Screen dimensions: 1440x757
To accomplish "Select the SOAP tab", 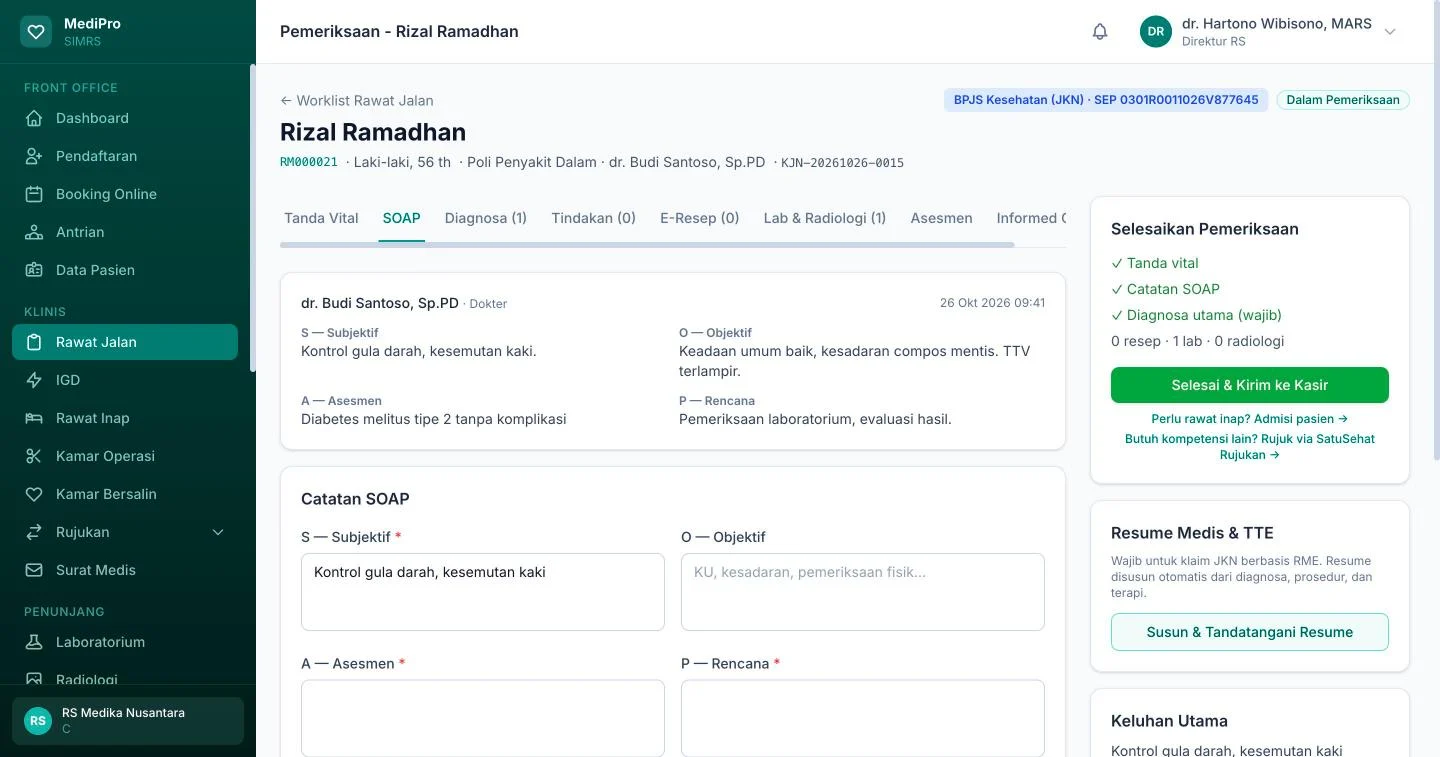I will pos(401,218).
